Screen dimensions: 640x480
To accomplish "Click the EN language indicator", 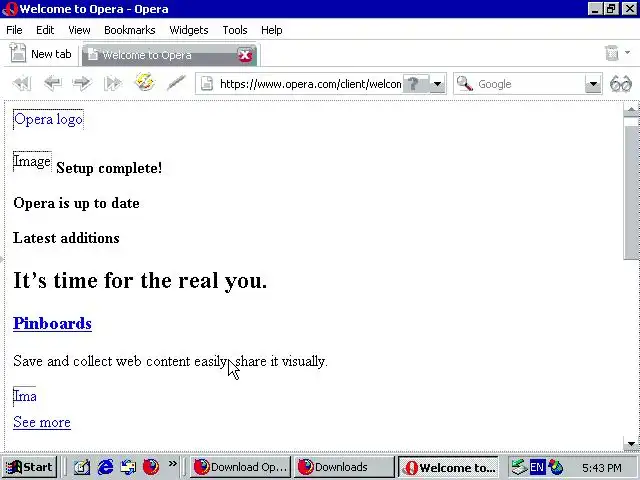I will tap(537, 467).
